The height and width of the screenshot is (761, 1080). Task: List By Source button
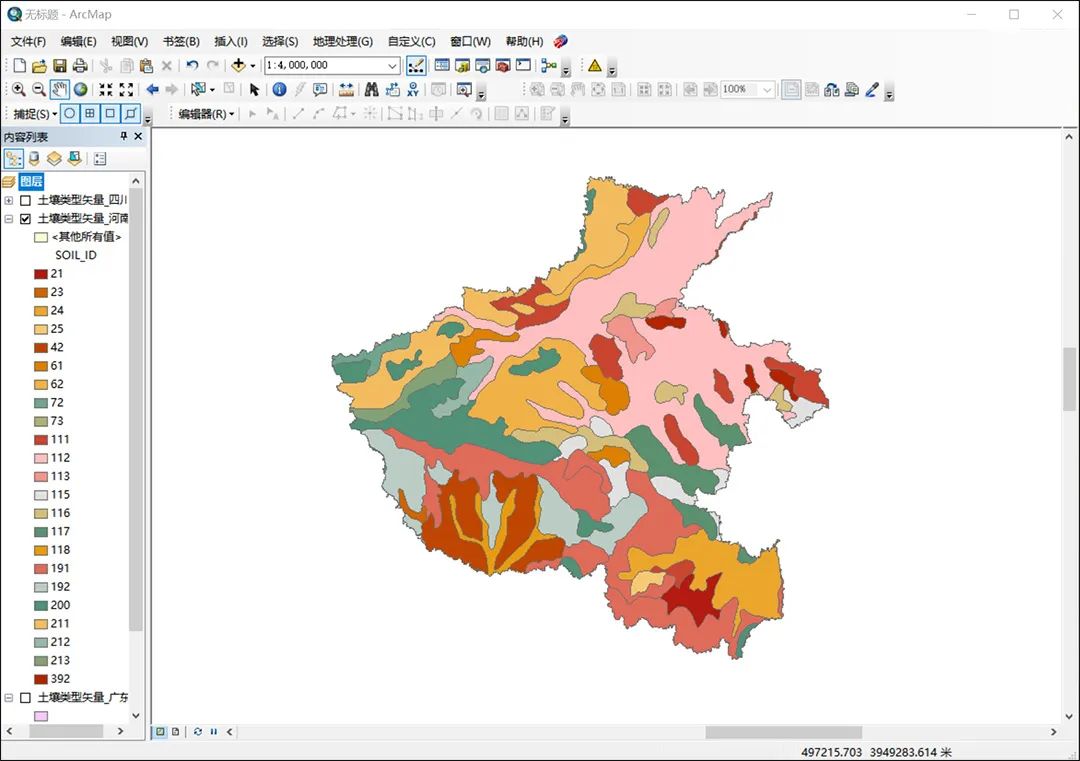34,159
